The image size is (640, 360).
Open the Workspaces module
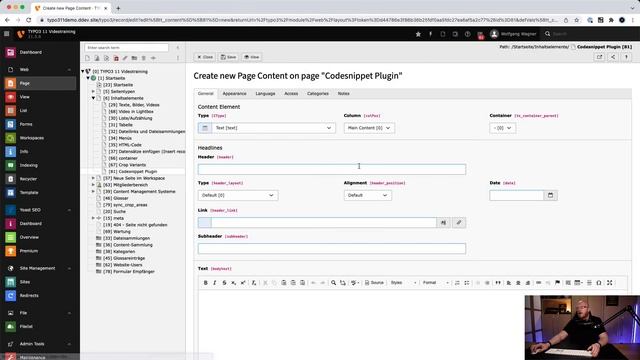40,138
